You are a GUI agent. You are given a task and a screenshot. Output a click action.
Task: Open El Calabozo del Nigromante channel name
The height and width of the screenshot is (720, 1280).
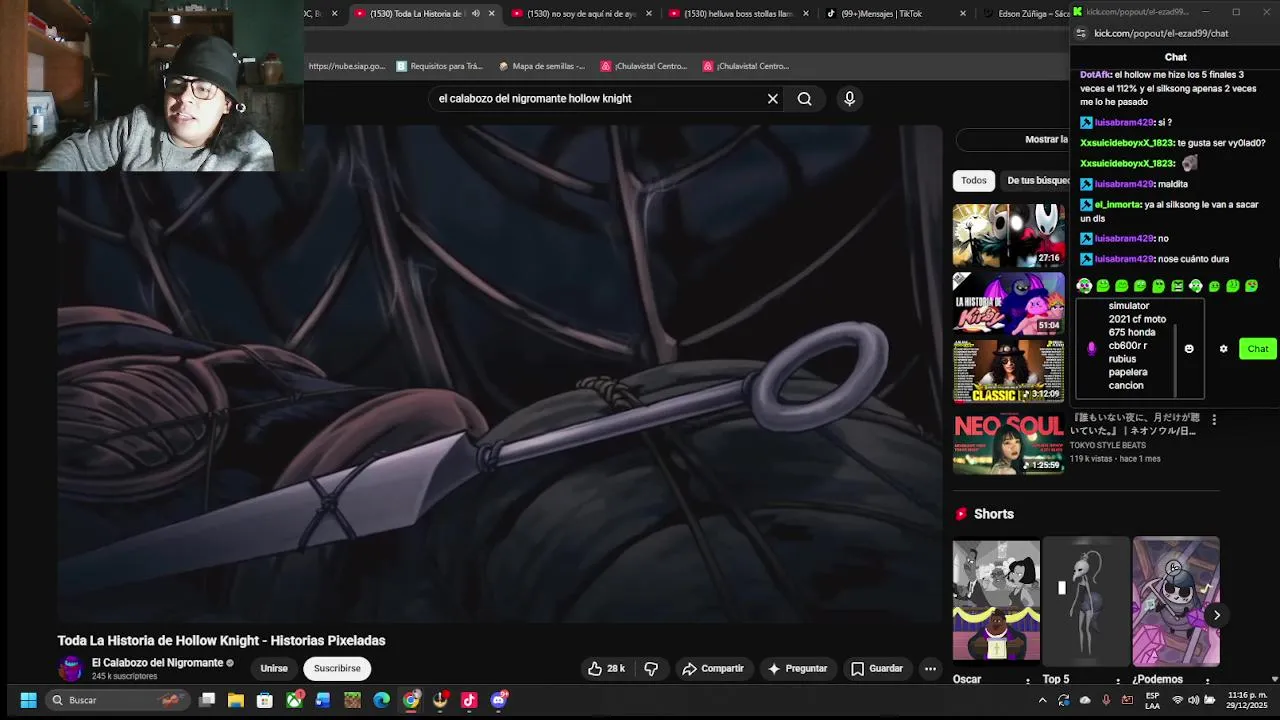157,663
